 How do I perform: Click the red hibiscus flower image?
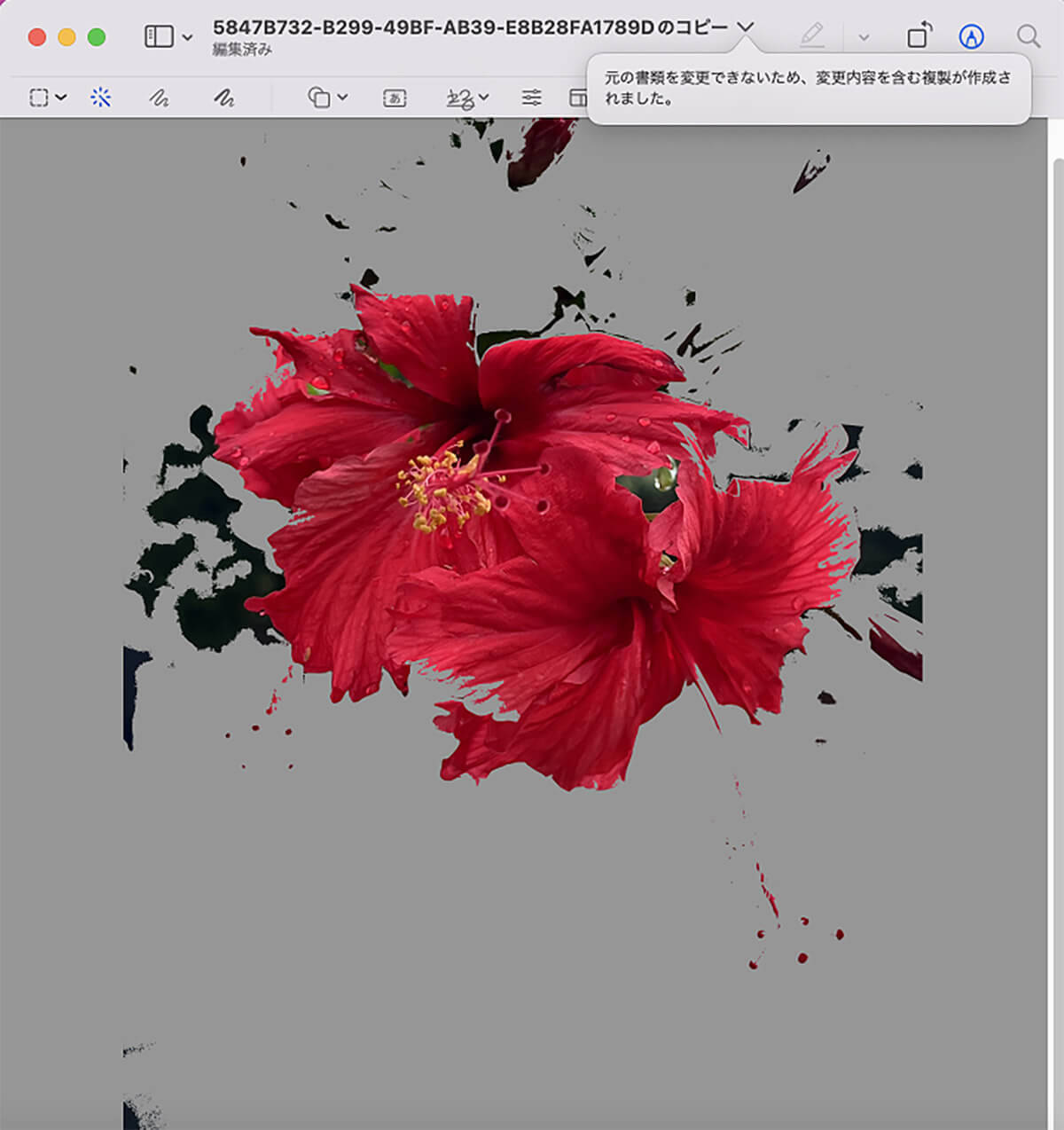click(532, 532)
